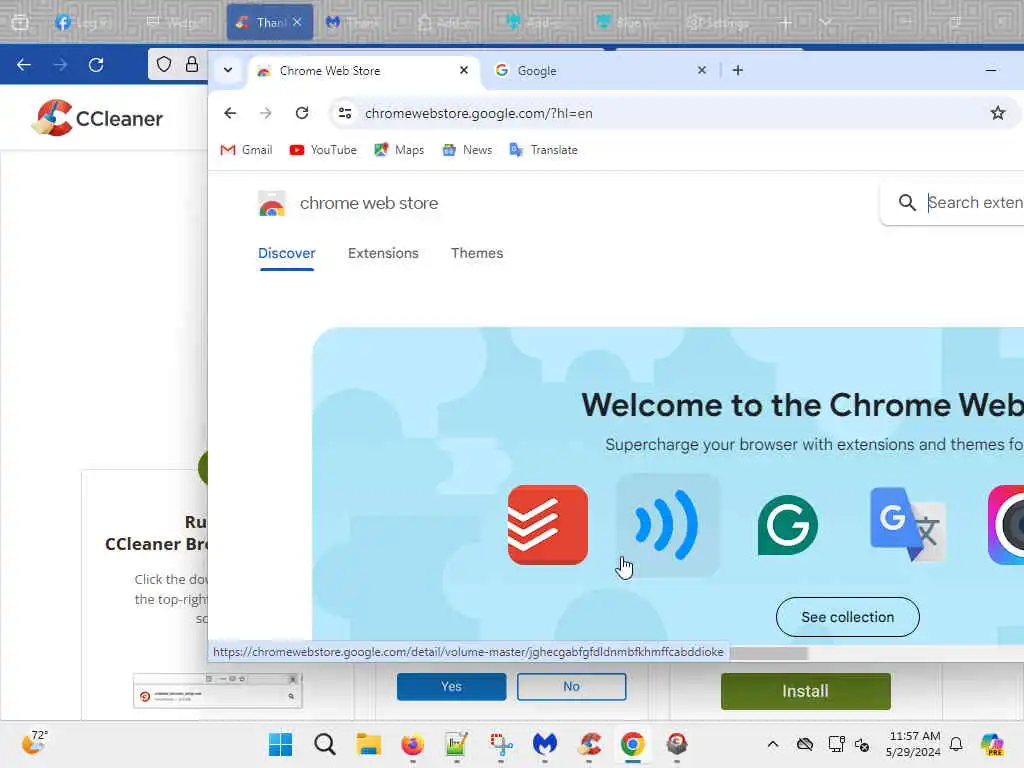This screenshot has width=1024, height=768.
Task: Switch to the Extensions tab
Action: tap(383, 253)
